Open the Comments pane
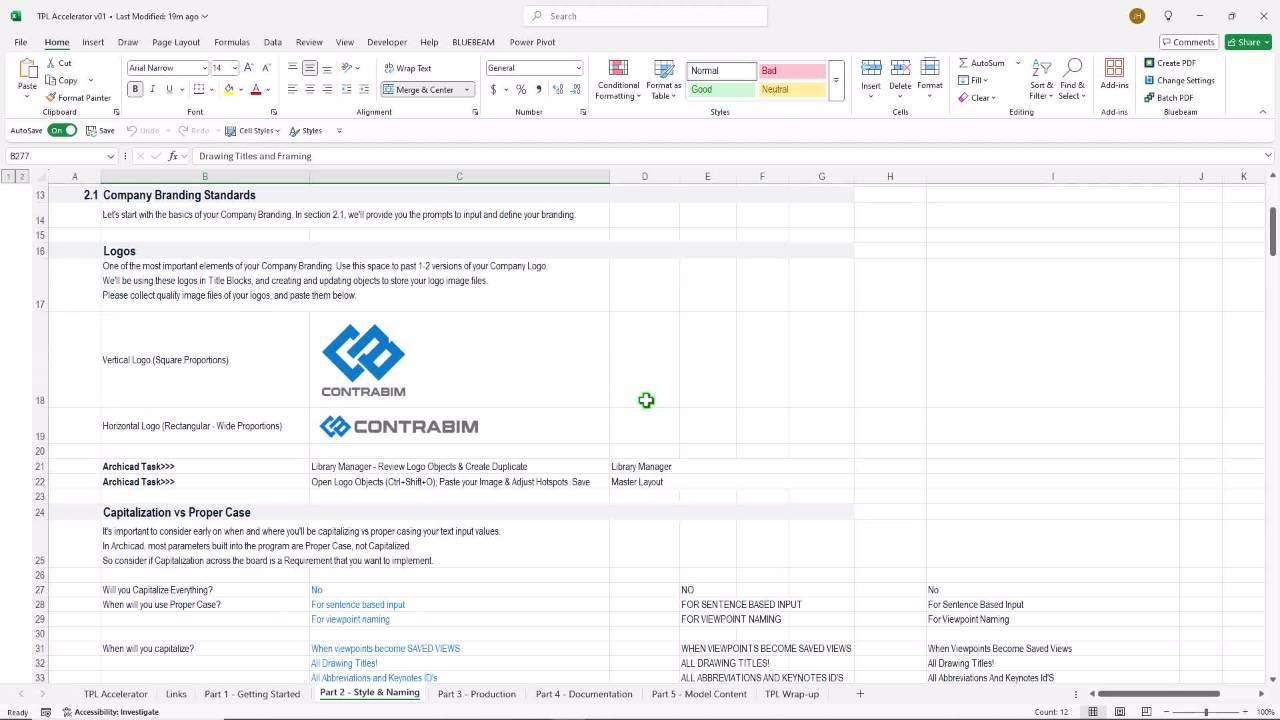 pos(1188,42)
